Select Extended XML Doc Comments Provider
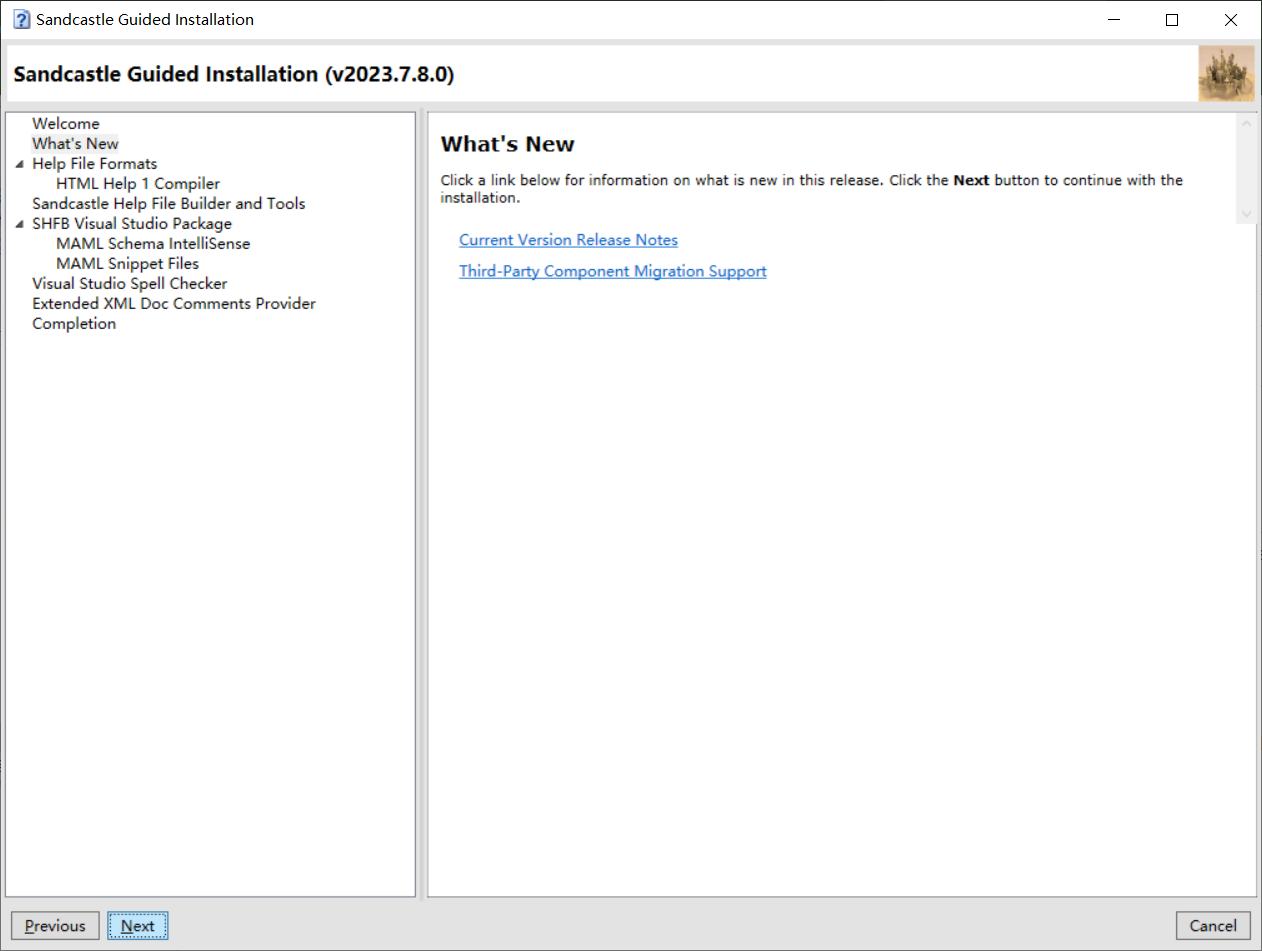 tap(174, 304)
